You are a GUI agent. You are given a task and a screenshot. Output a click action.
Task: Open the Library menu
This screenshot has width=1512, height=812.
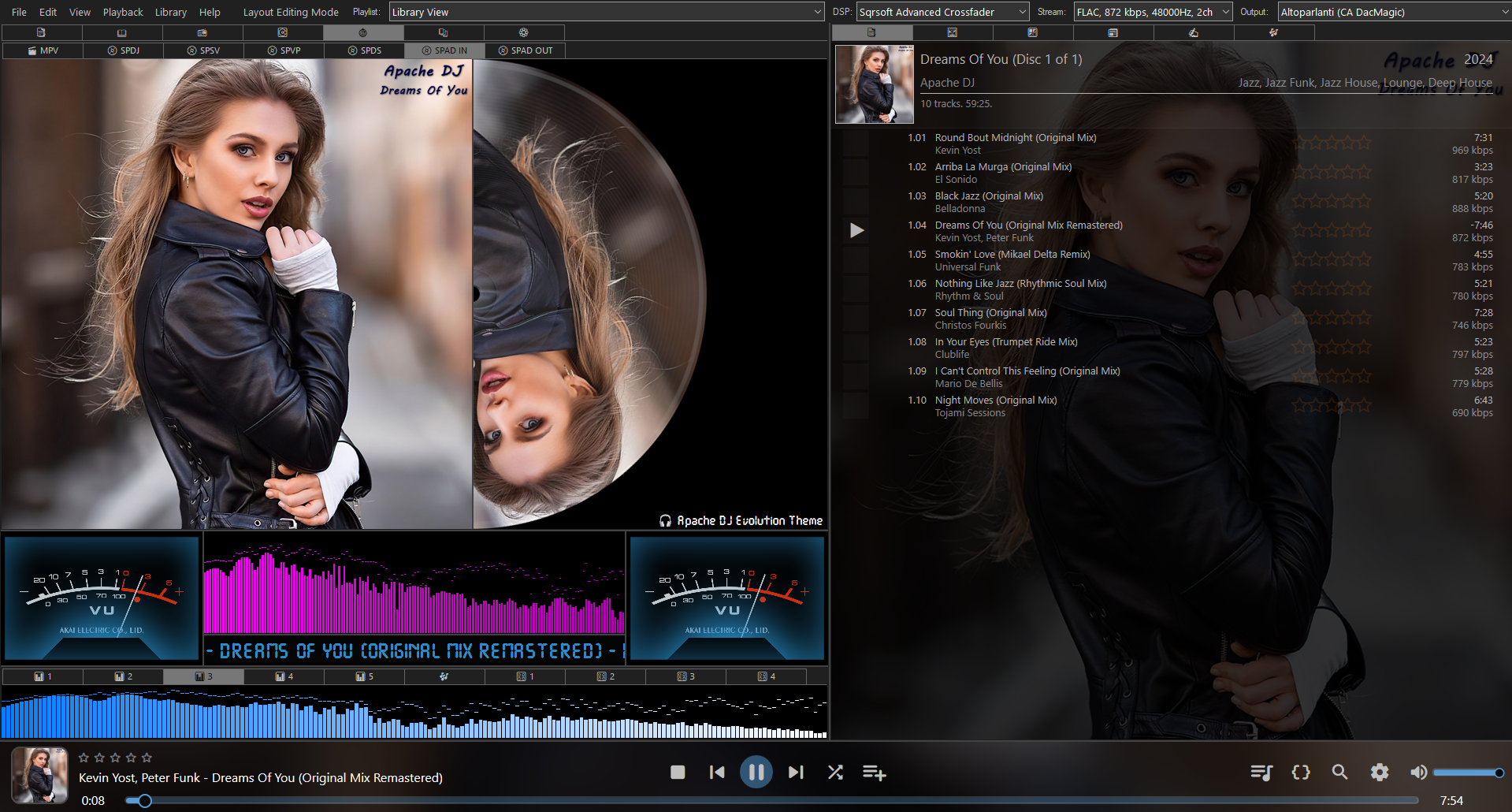click(x=171, y=12)
